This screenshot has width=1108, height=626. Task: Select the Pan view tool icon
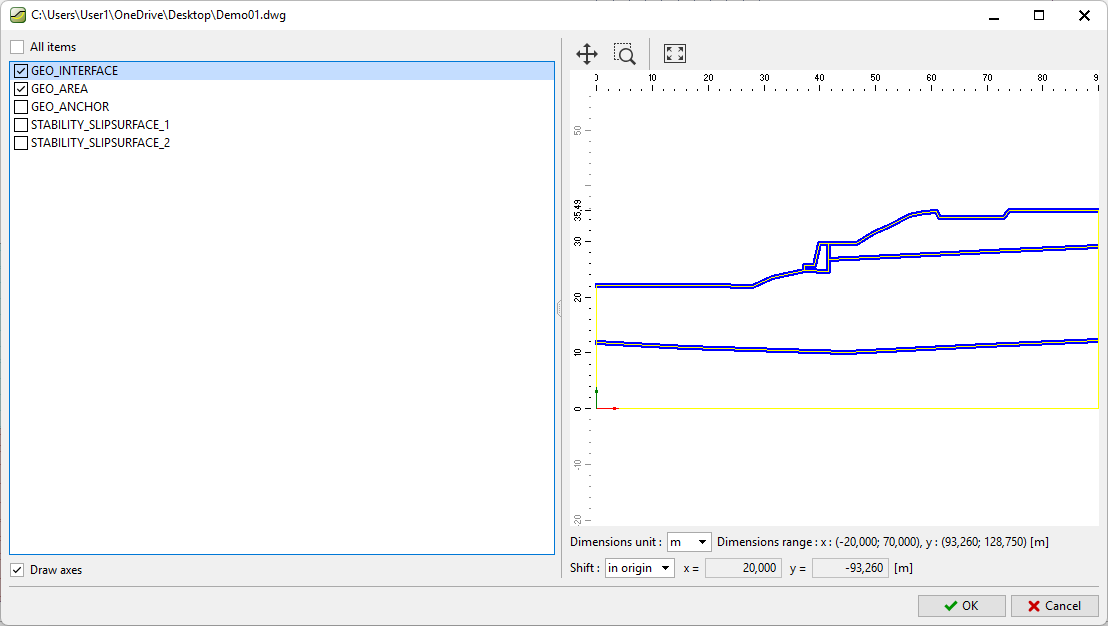pos(587,54)
